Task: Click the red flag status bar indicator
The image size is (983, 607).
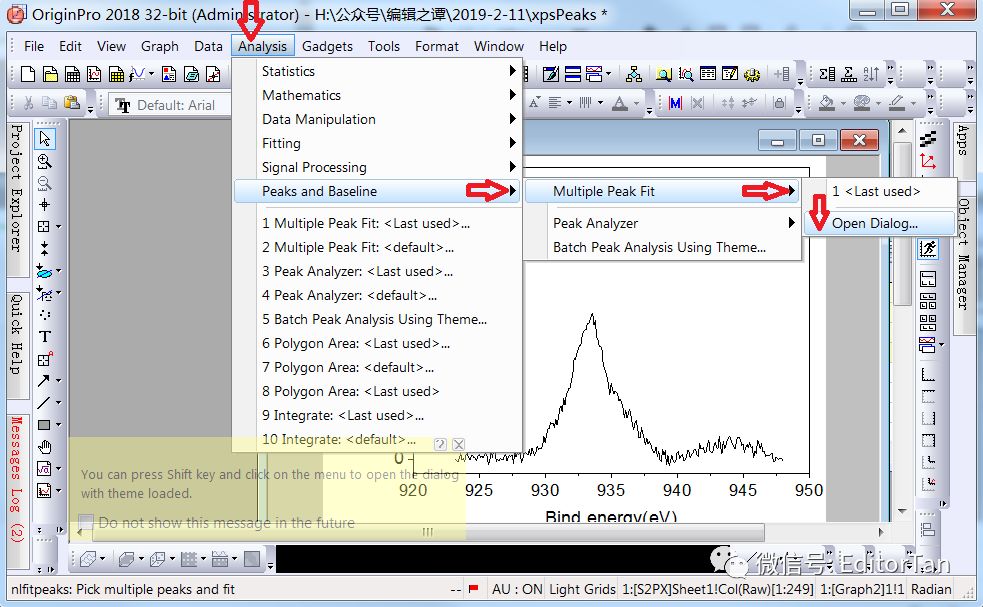Action: point(473,589)
